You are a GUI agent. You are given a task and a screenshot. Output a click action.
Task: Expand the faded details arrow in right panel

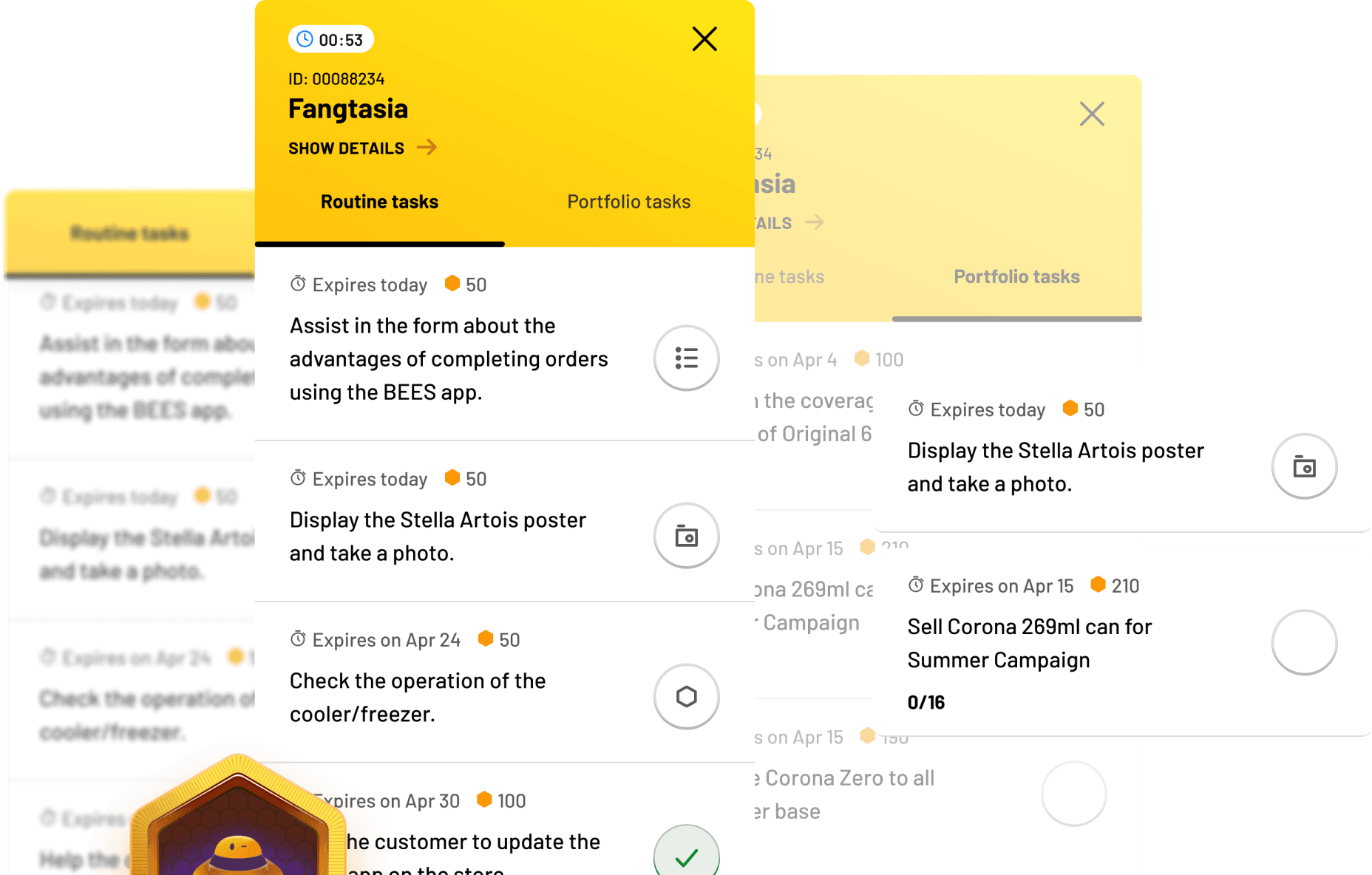click(x=814, y=222)
